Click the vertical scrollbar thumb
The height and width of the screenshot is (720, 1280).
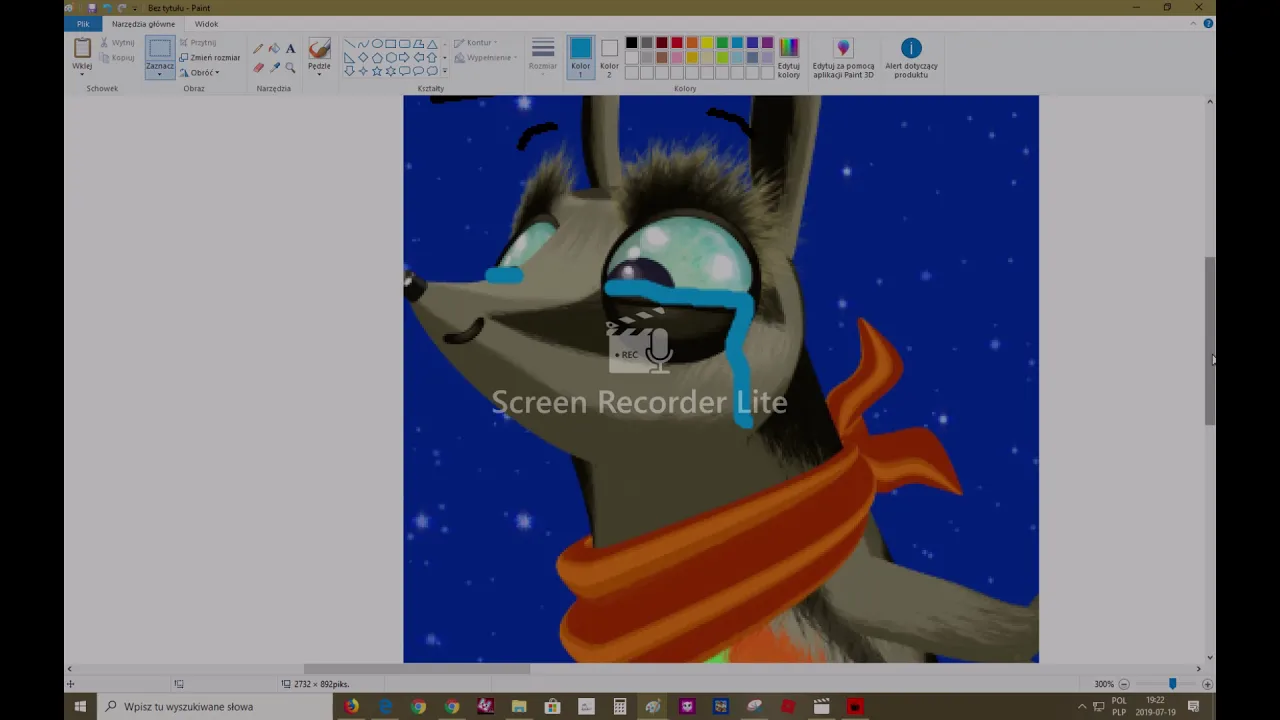point(1210,342)
